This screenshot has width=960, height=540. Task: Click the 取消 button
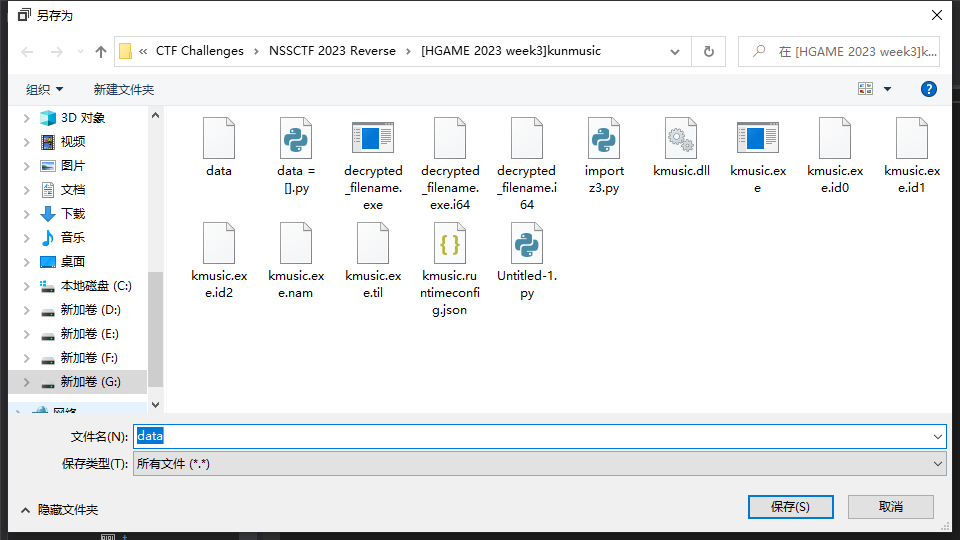pyautogui.click(x=890, y=507)
